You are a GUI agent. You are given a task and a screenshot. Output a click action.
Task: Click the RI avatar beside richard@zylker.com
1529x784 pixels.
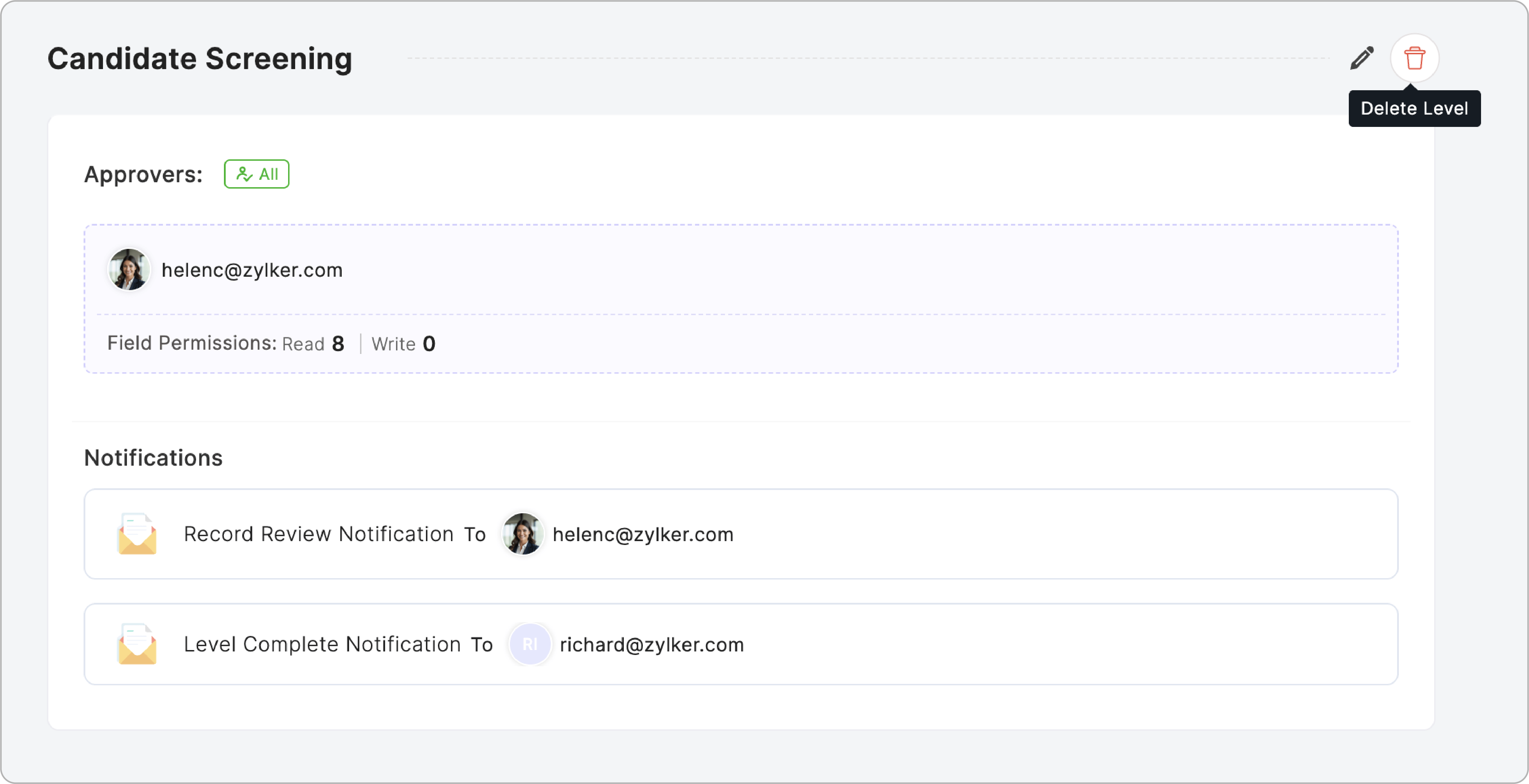529,644
